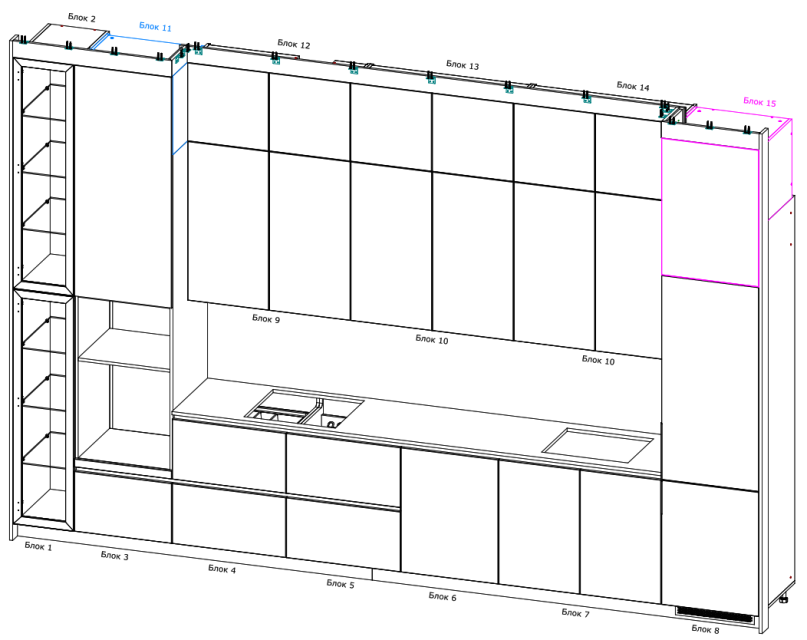Click the magenta-outlined upper cabinet door
Viewport: 807px width, 640px height.
(711, 212)
